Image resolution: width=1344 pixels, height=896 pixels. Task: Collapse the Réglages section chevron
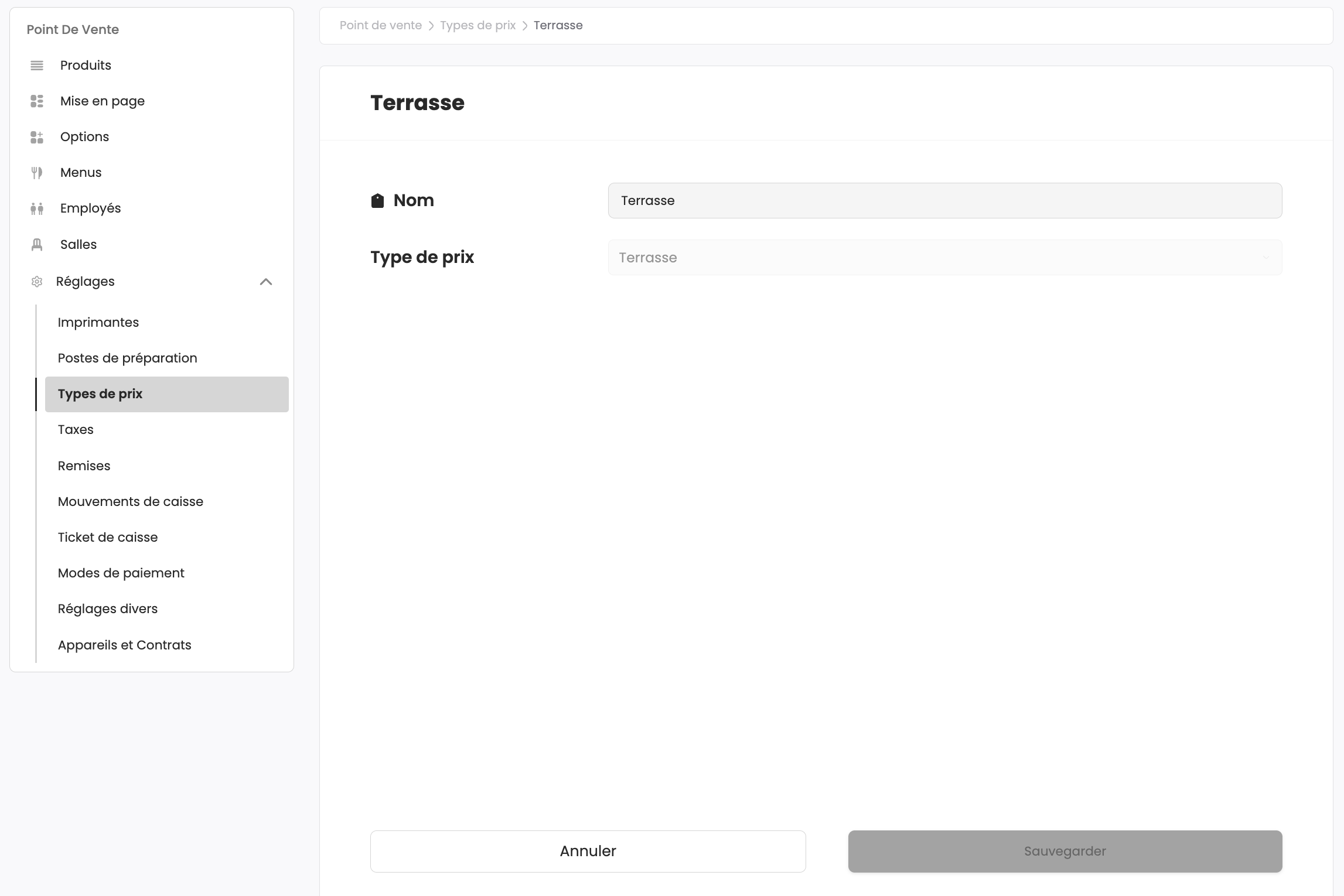coord(266,282)
